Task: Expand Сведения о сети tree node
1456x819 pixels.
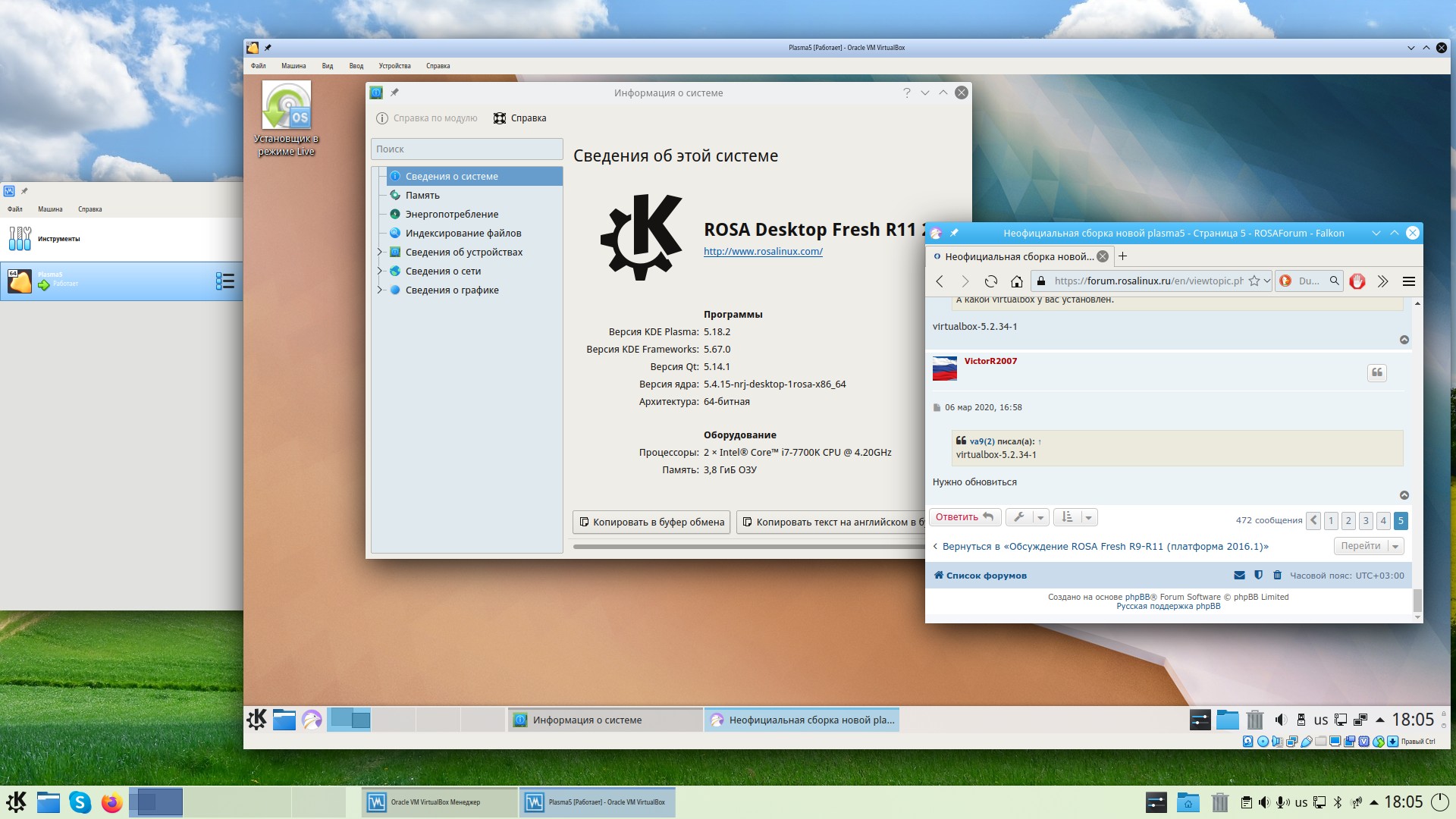Action: pos(380,271)
